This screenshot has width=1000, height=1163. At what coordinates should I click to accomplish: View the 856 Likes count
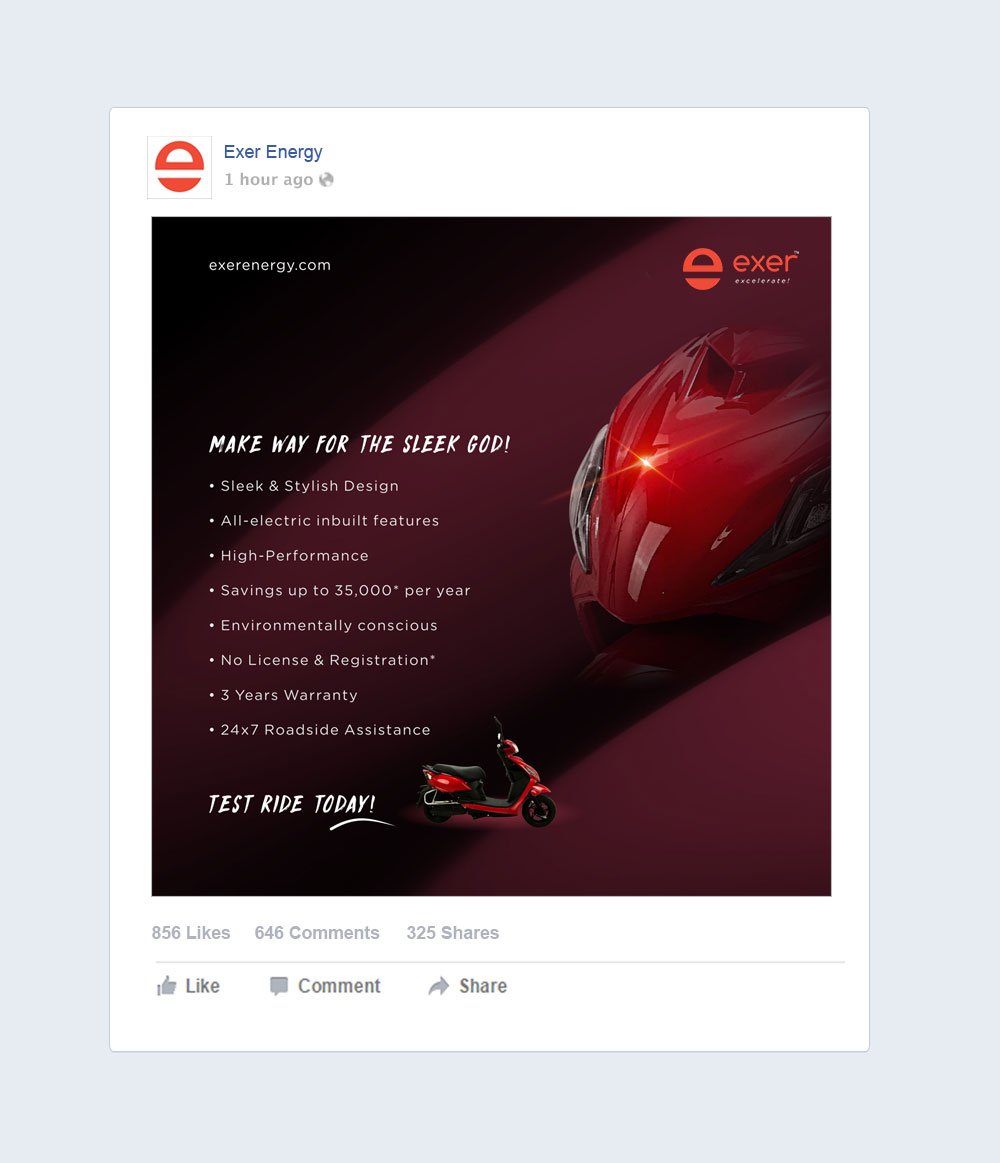(x=191, y=932)
